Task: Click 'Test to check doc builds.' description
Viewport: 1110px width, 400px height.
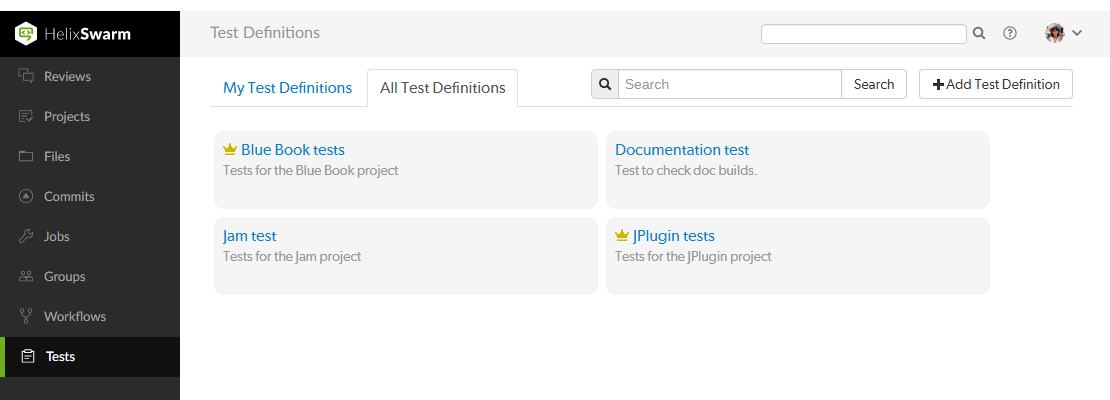Action: (686, 171)
